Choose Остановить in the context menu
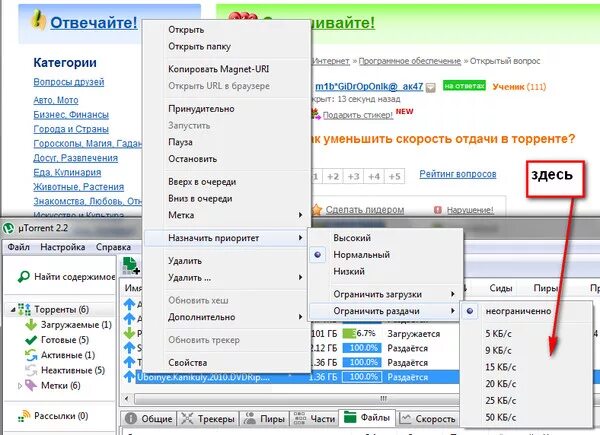Viewport: 600px width, 435px height. point(192,159)
